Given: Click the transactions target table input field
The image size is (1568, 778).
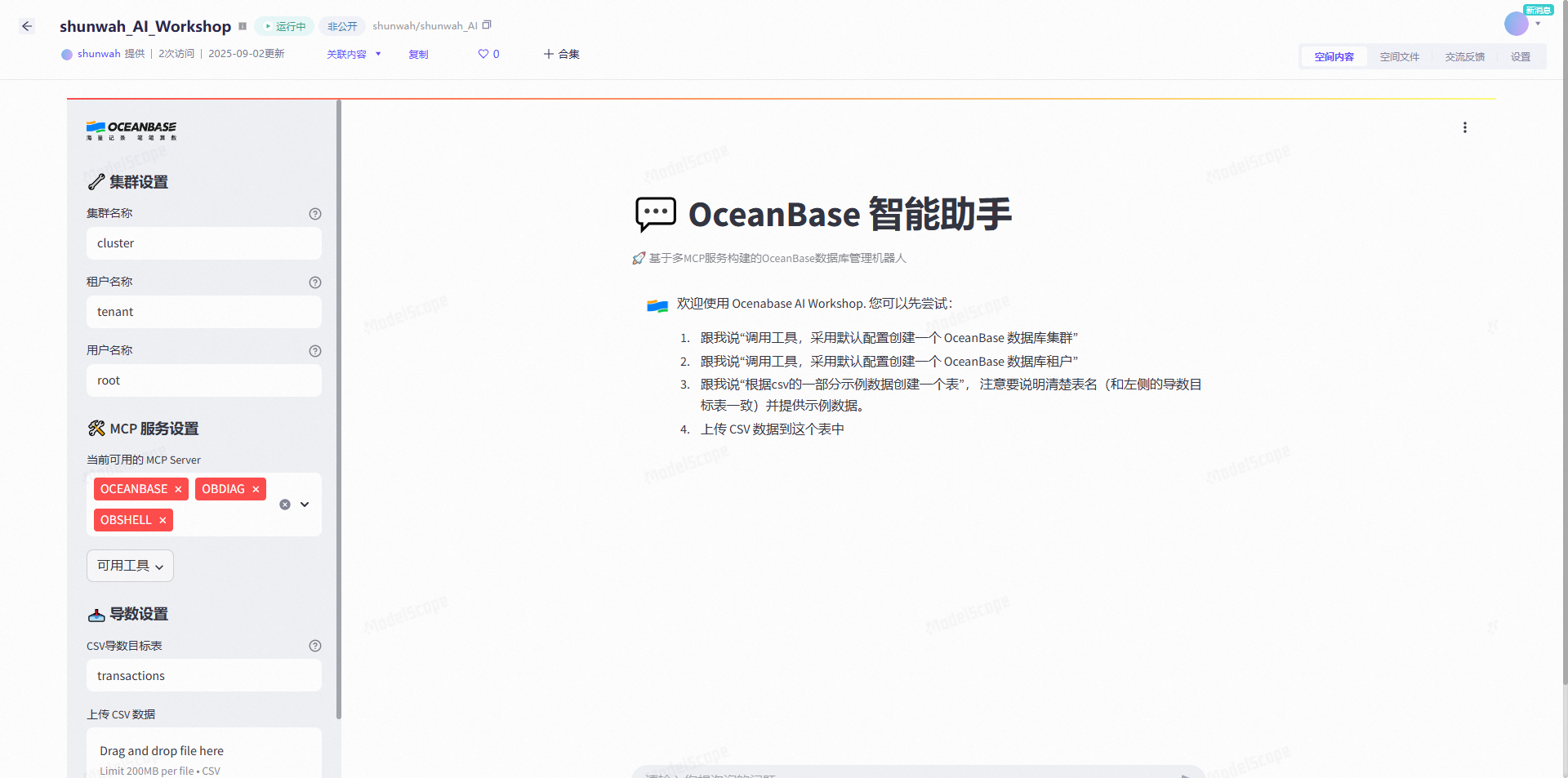Looking at the screenshot, I should tap(203, 675).
